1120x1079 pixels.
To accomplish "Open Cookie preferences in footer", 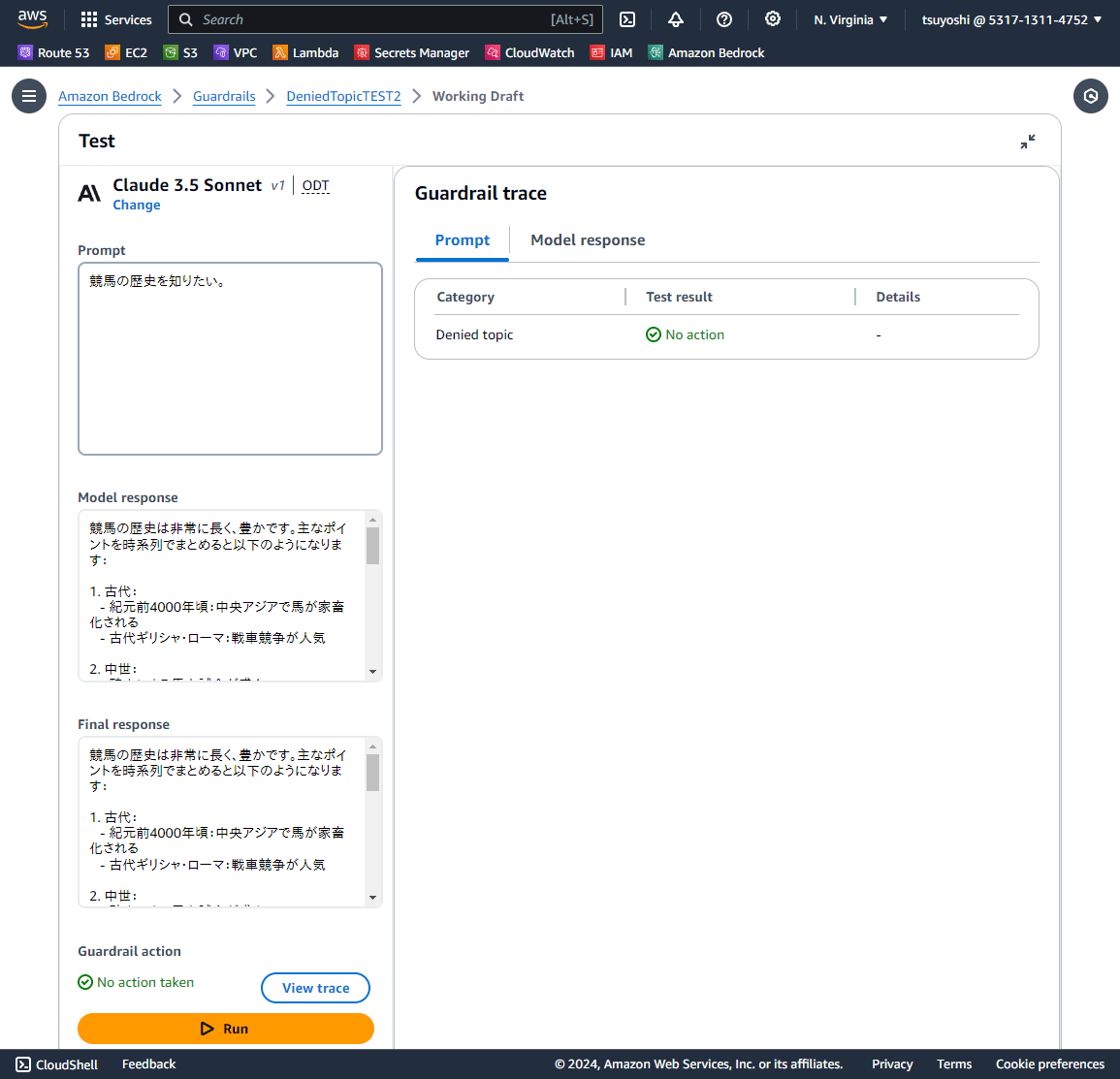I will pyautogui.click(x=1050, y=1064).
